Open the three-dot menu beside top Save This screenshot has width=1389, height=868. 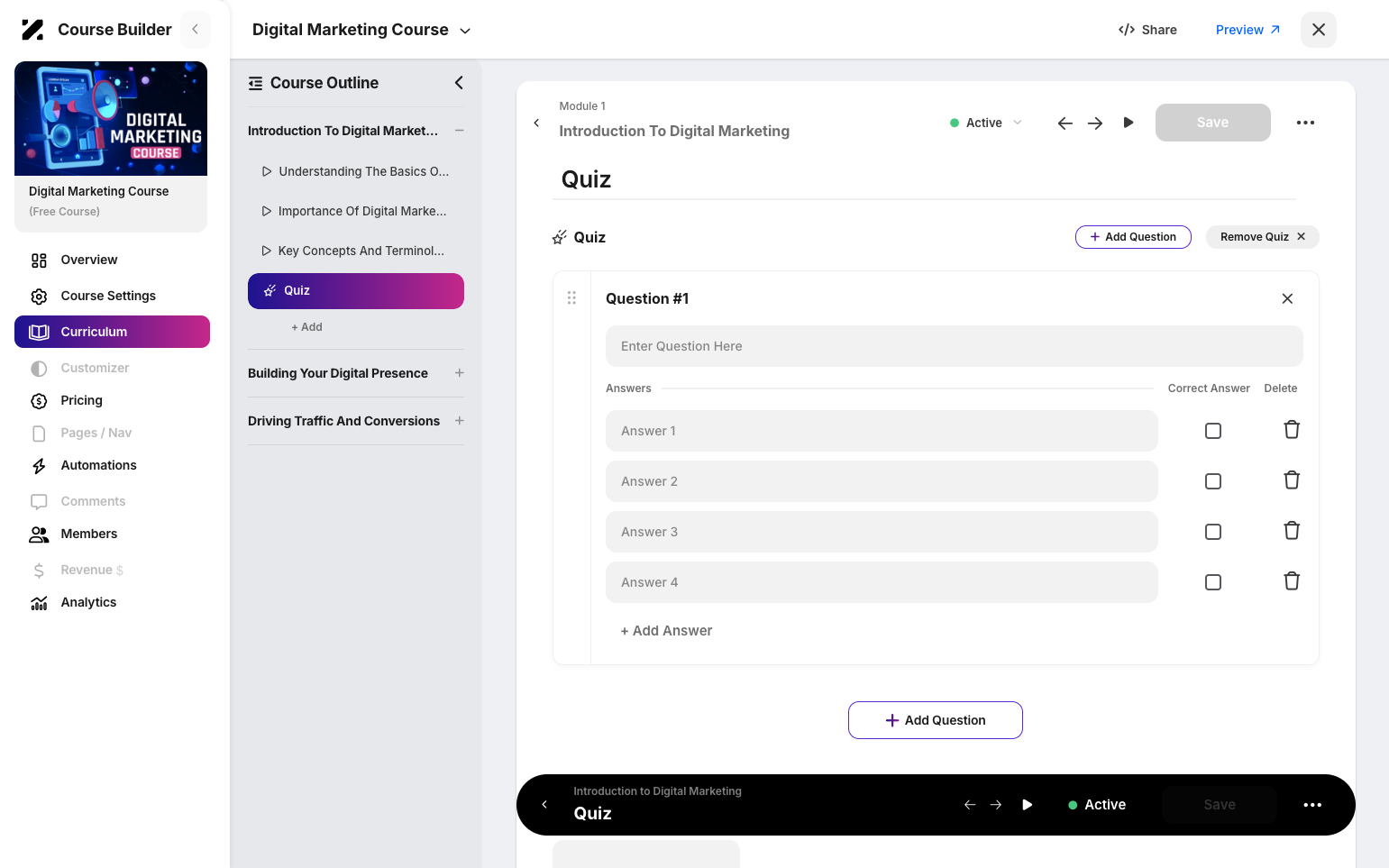coord(1305,123)
